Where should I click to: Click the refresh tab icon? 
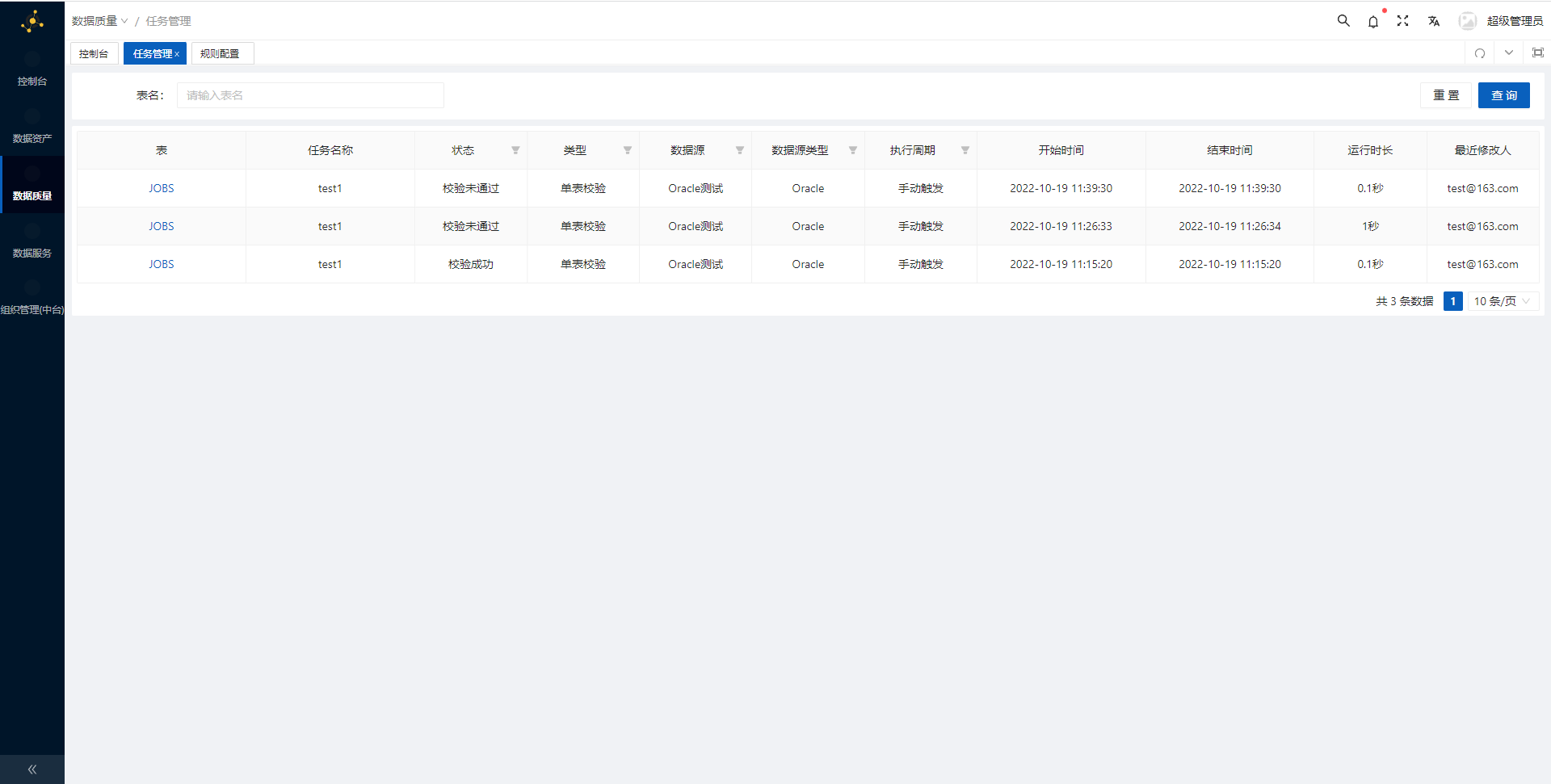coord(1480,53)
